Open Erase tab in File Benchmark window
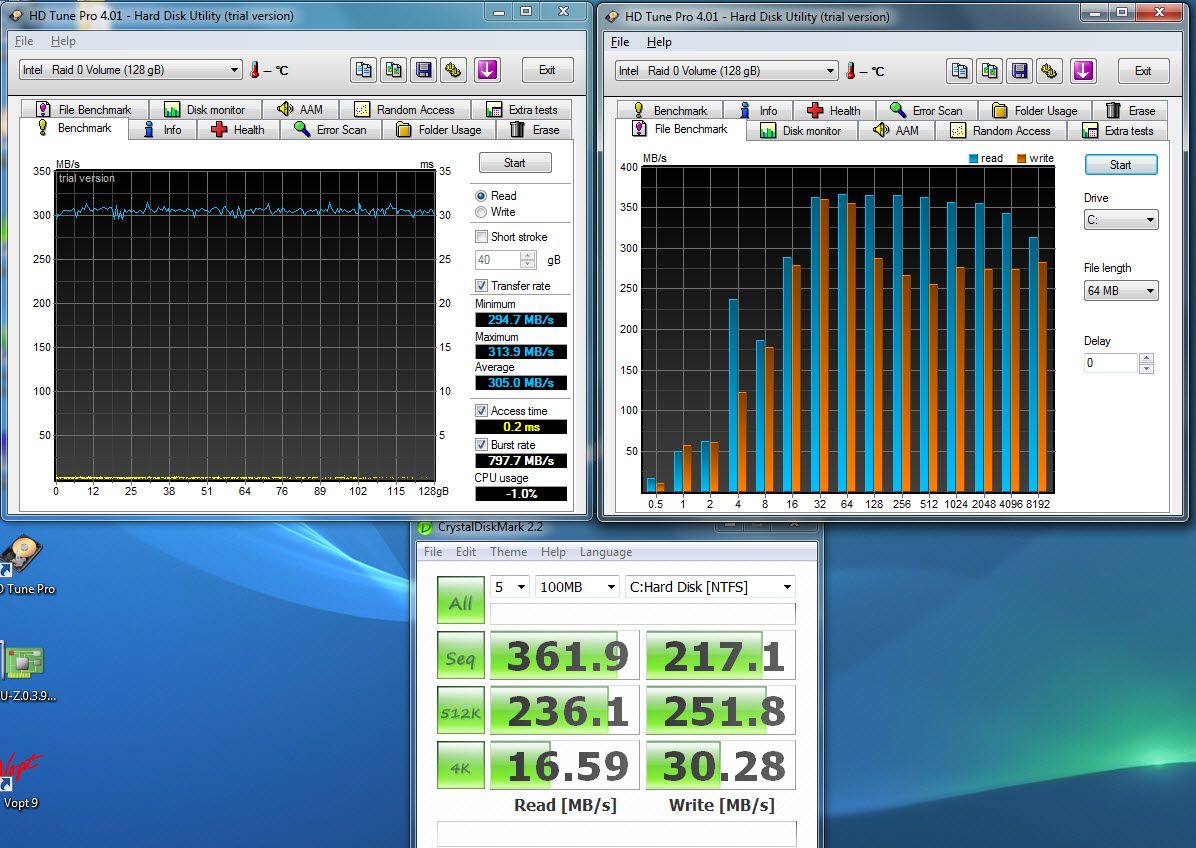The width and height of the screenshot is (1196, 848). 1130,111
